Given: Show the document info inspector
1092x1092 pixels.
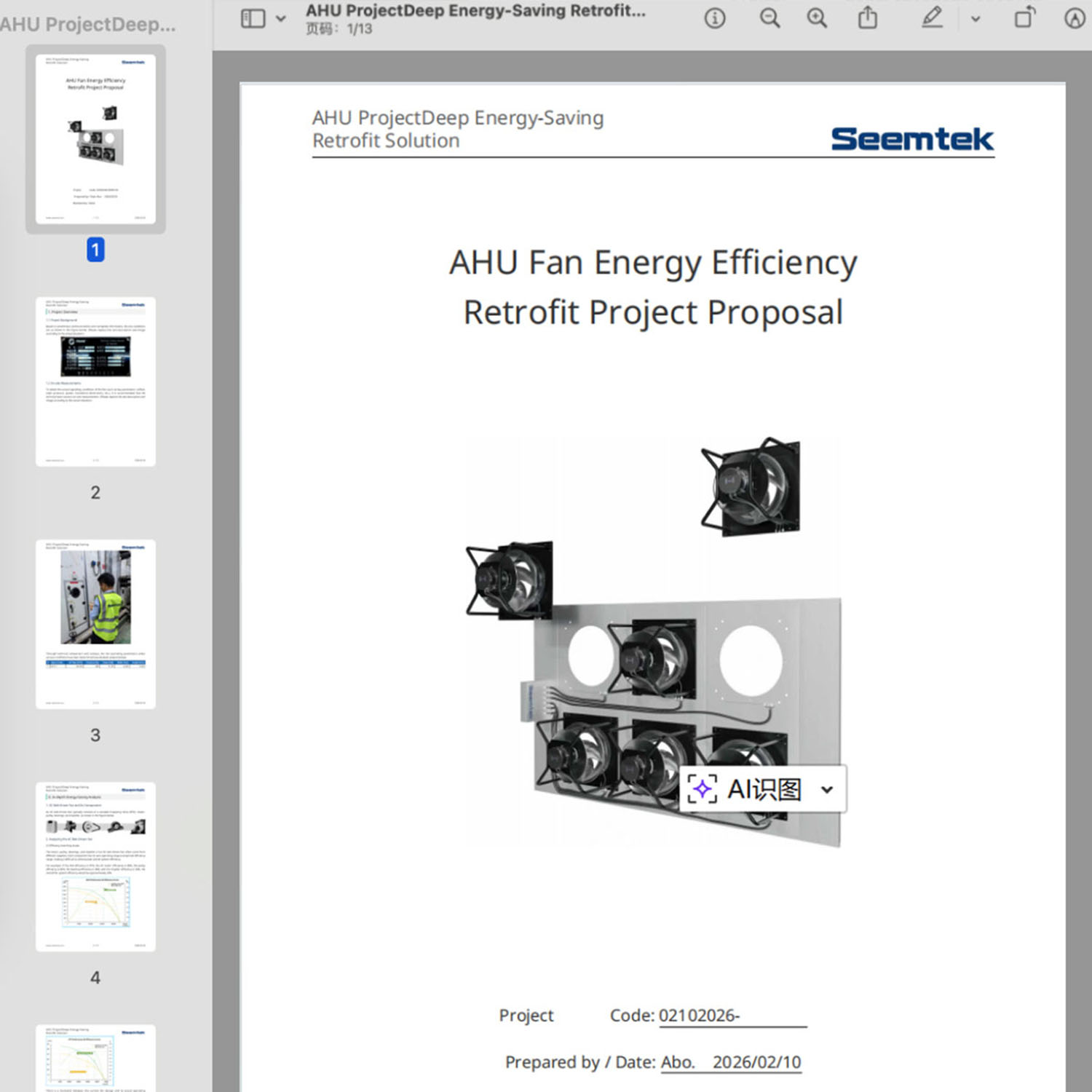Looking at the screenshot, I should [715, 18].
